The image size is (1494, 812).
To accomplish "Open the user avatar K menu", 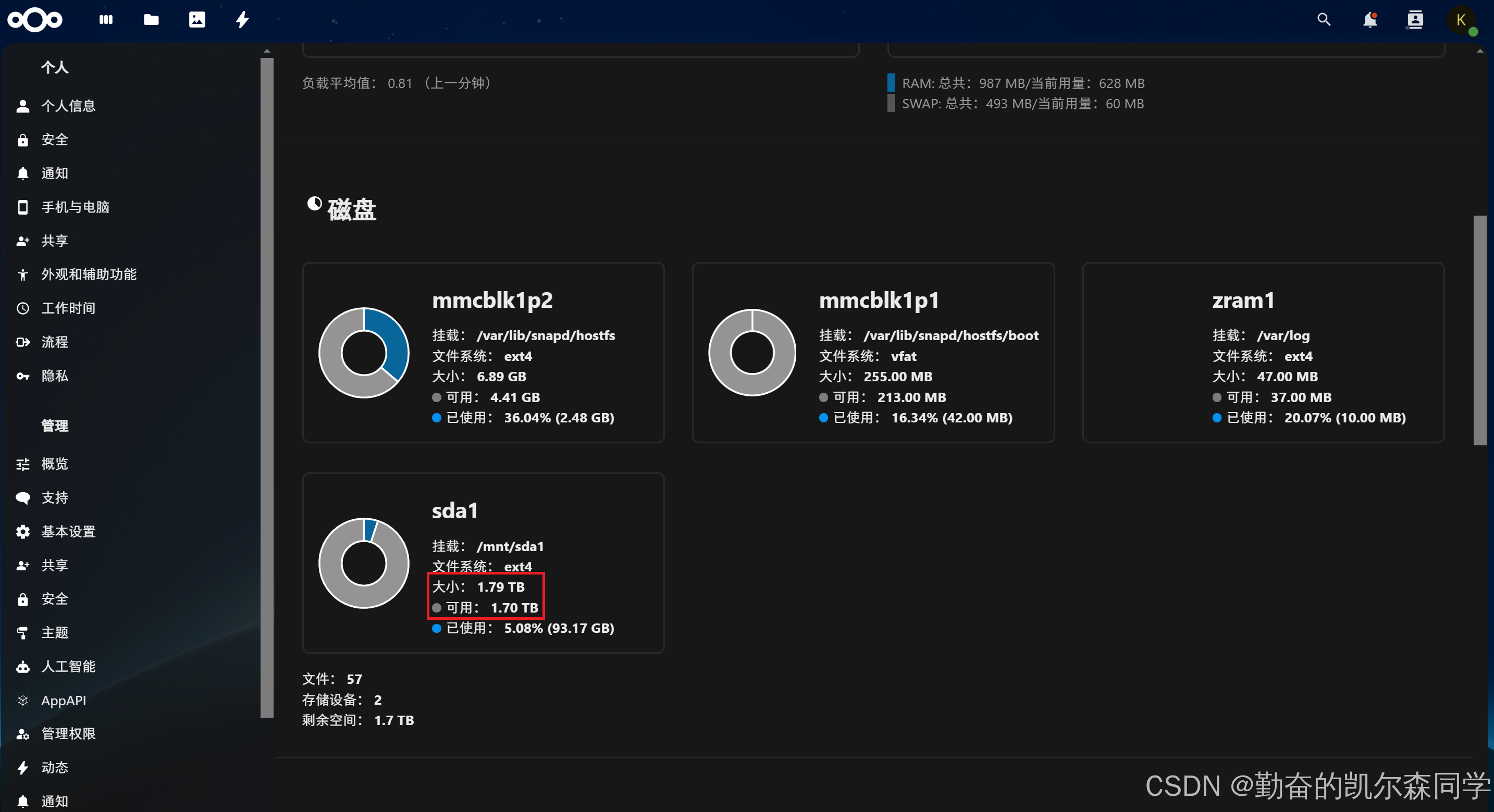I will [1460, 21].
